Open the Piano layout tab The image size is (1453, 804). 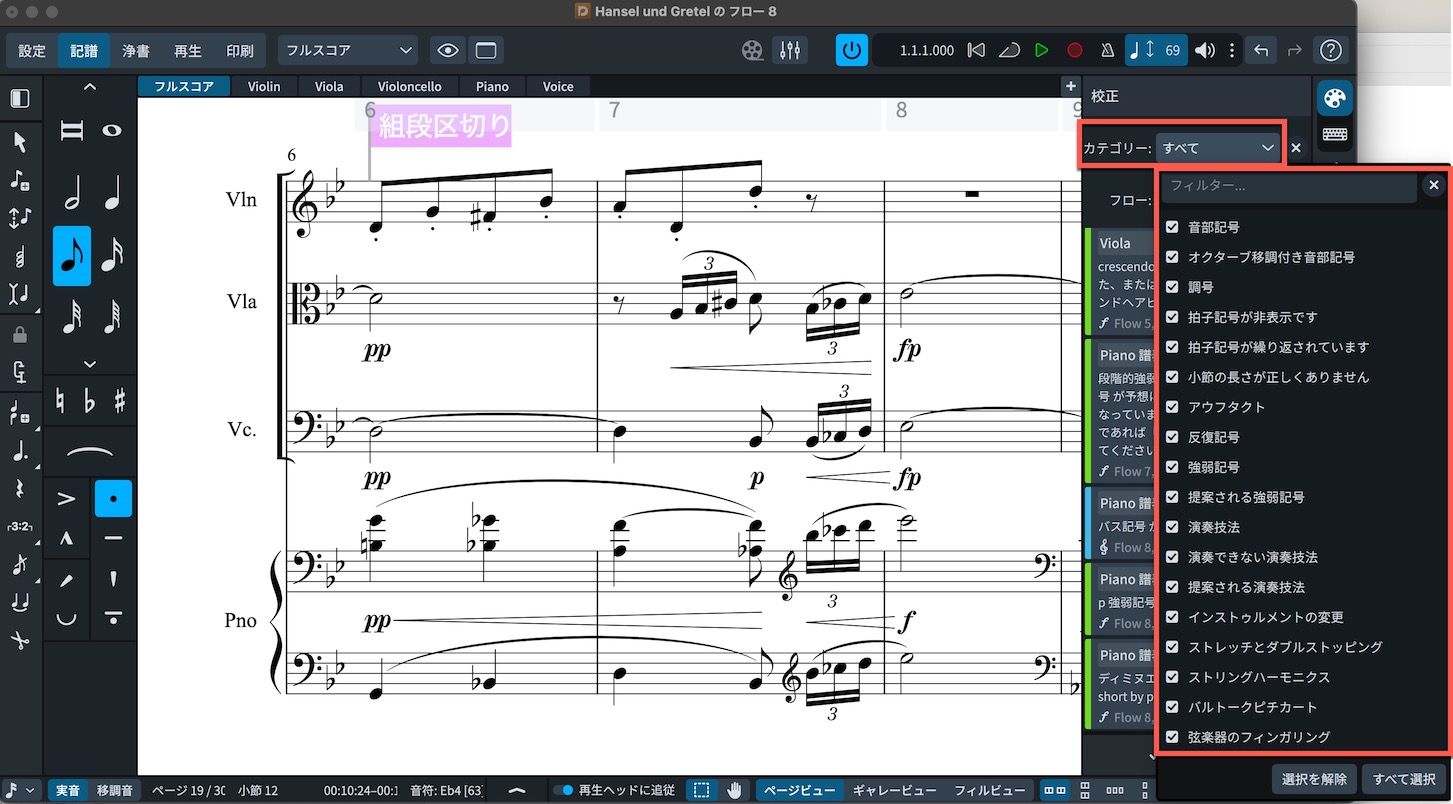(492, 87)
